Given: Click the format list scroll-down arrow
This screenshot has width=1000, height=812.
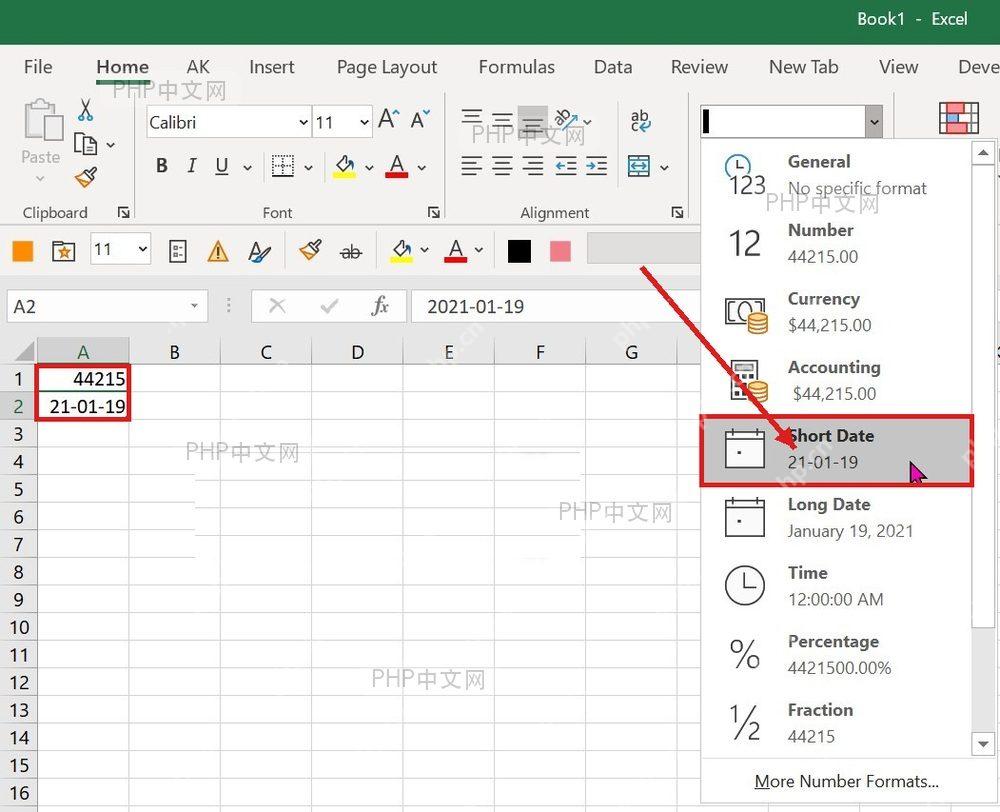Looking at the screenshot, I should [983, 744].
